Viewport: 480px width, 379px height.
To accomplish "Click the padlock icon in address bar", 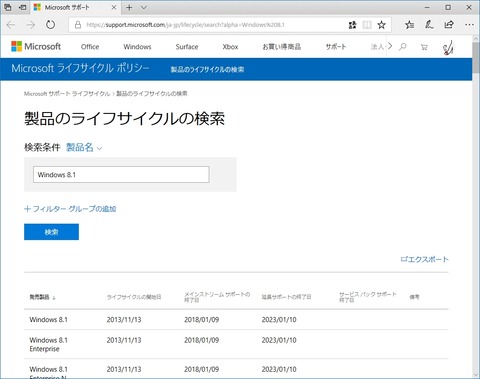I will tap(78, 25).
